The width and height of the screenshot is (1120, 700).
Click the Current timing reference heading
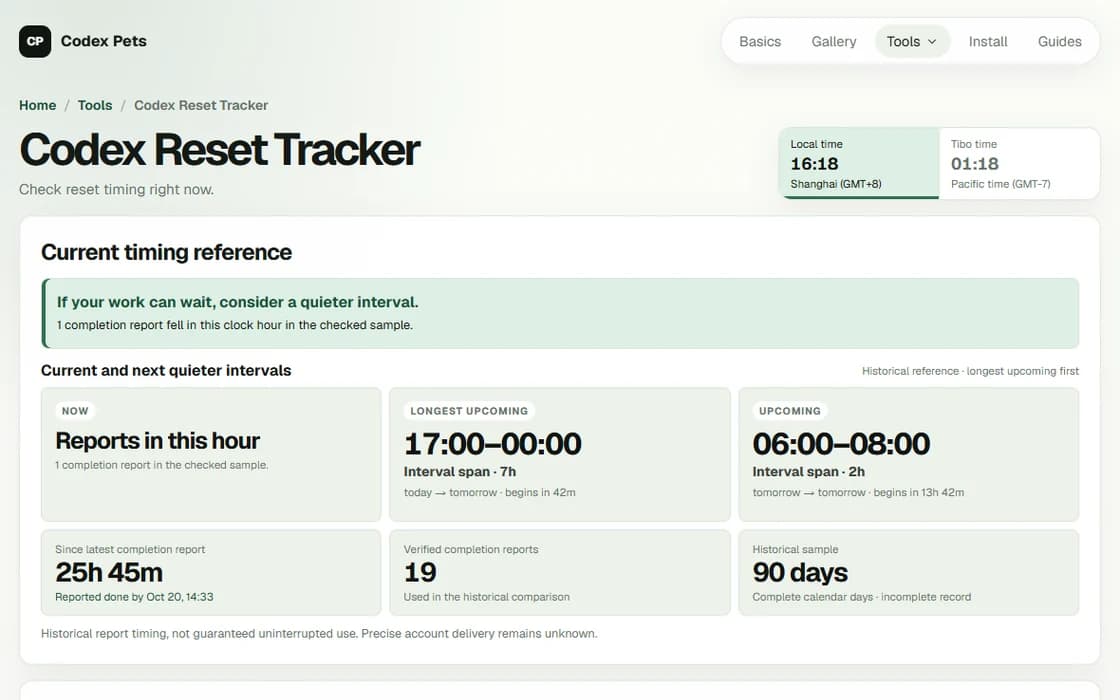166,252
